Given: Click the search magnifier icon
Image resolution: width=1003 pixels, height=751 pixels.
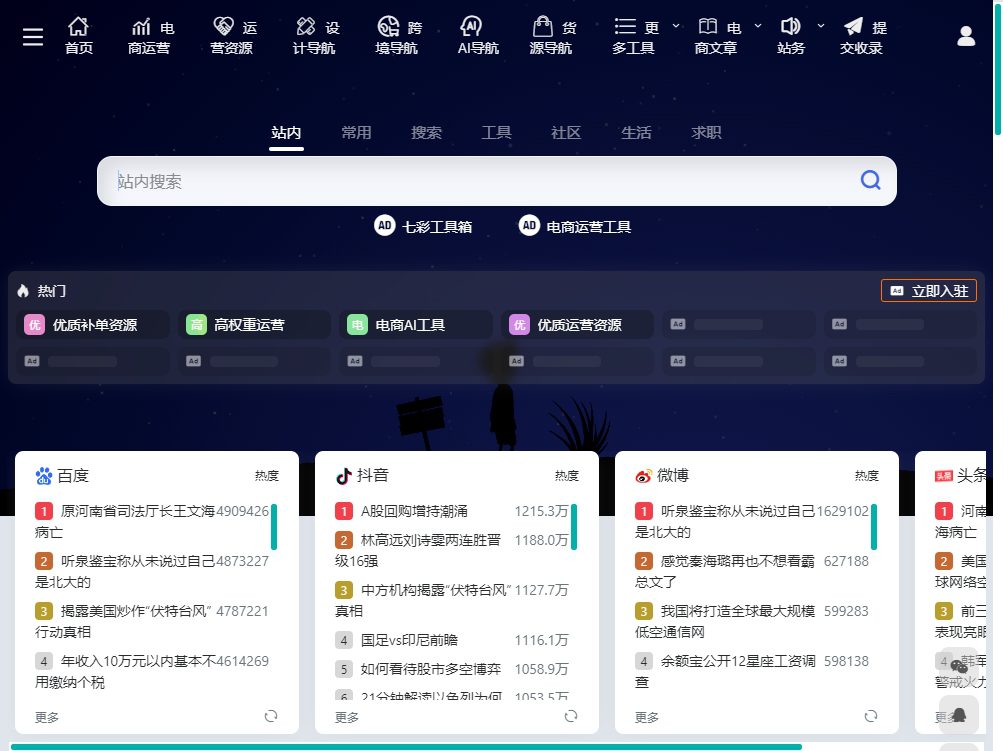Looking at the screenshot, I should pyautogui.click(x=871, y=180).
